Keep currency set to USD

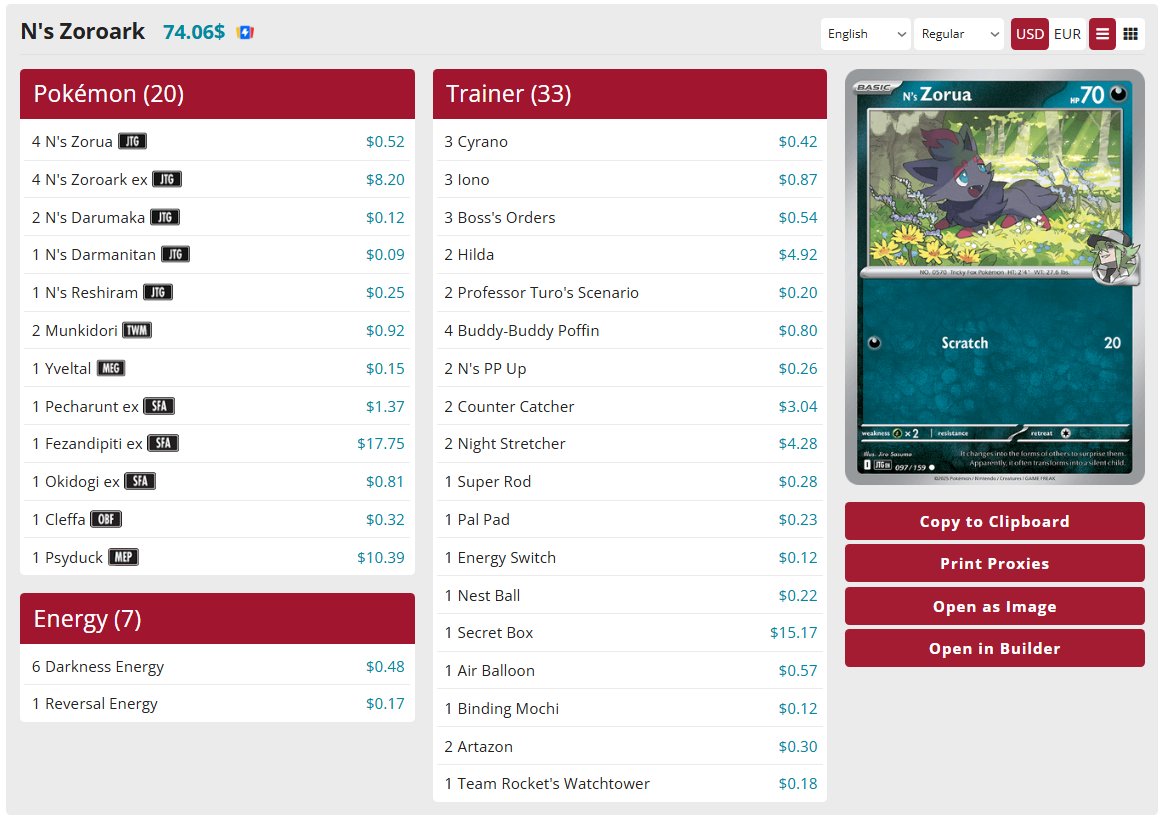(1029, 34)
